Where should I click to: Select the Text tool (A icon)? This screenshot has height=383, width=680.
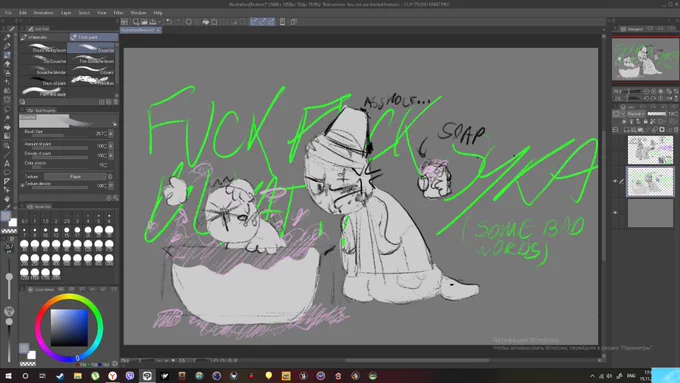(x=7, y=164)
